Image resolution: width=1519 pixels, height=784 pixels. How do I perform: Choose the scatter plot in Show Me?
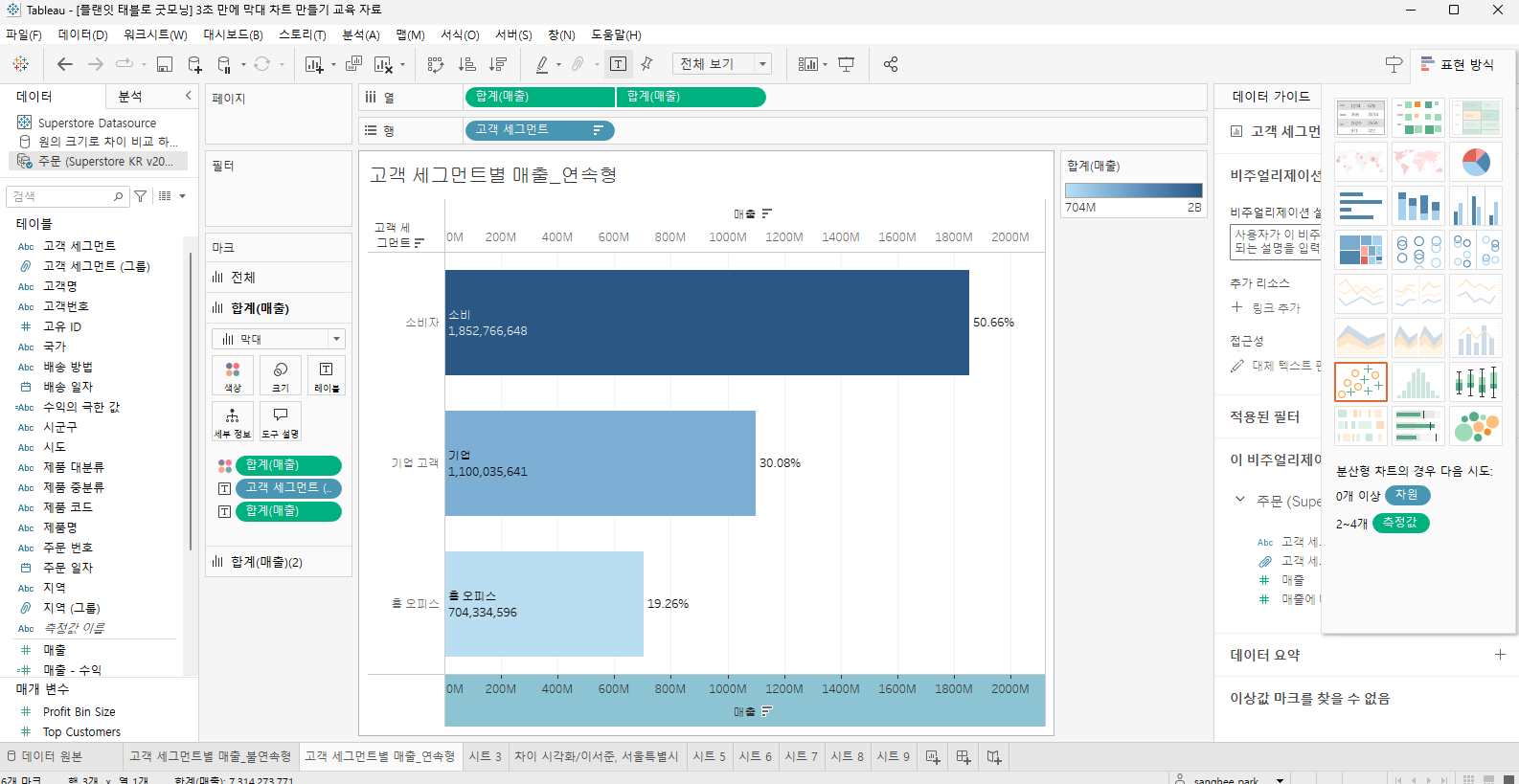(x=1361, y=382)
